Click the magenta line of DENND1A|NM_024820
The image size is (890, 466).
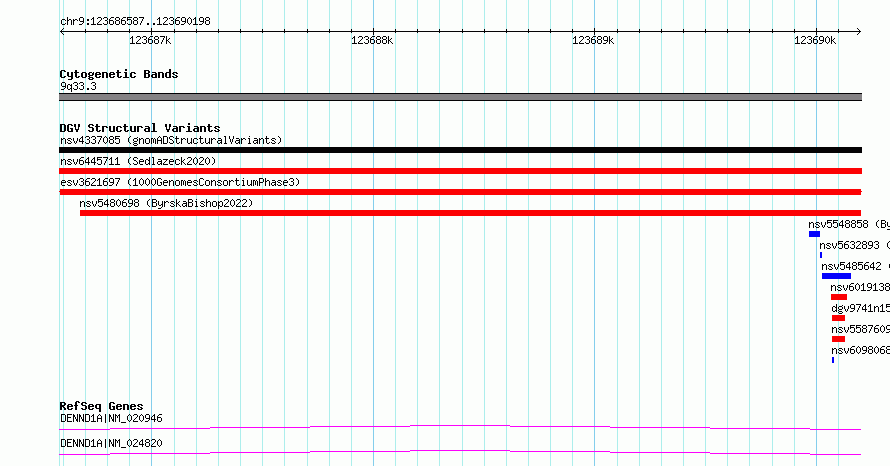(460, 452)
